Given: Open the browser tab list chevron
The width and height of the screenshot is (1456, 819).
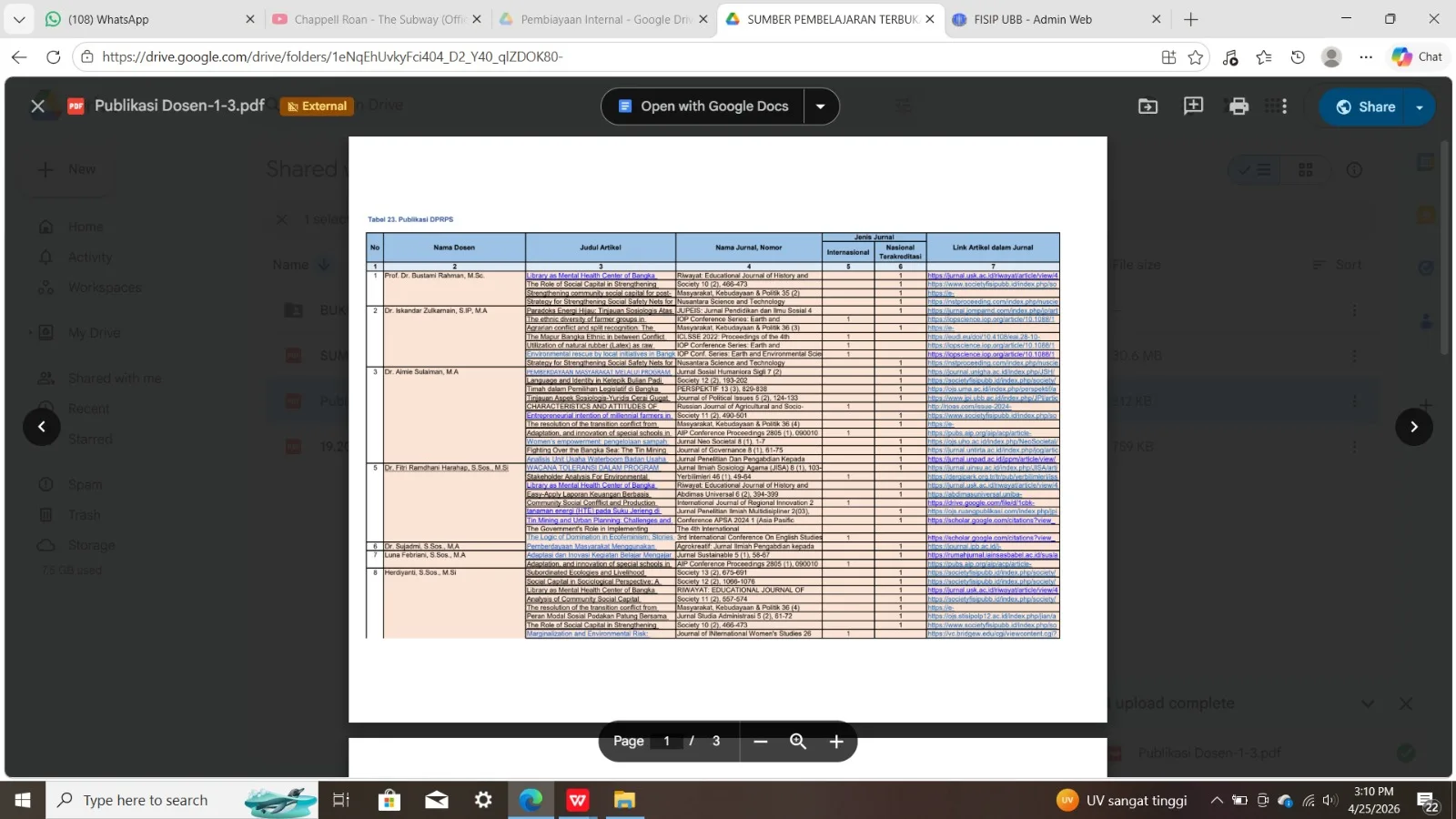Looking at the screenshot, I should click(x=19, y=19).
